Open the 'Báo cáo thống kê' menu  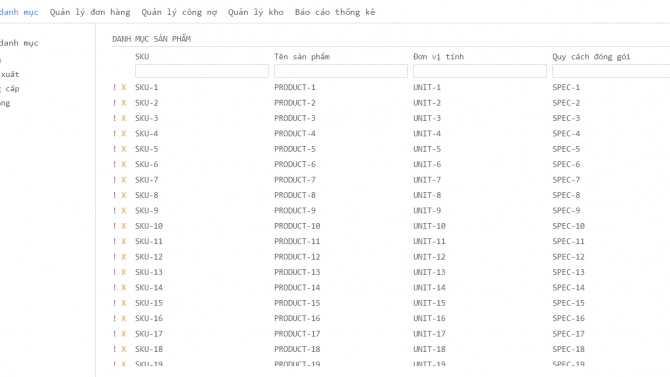point(335,12)
